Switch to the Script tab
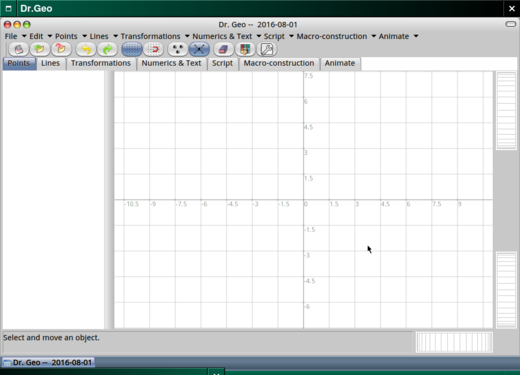 (222, 63)
